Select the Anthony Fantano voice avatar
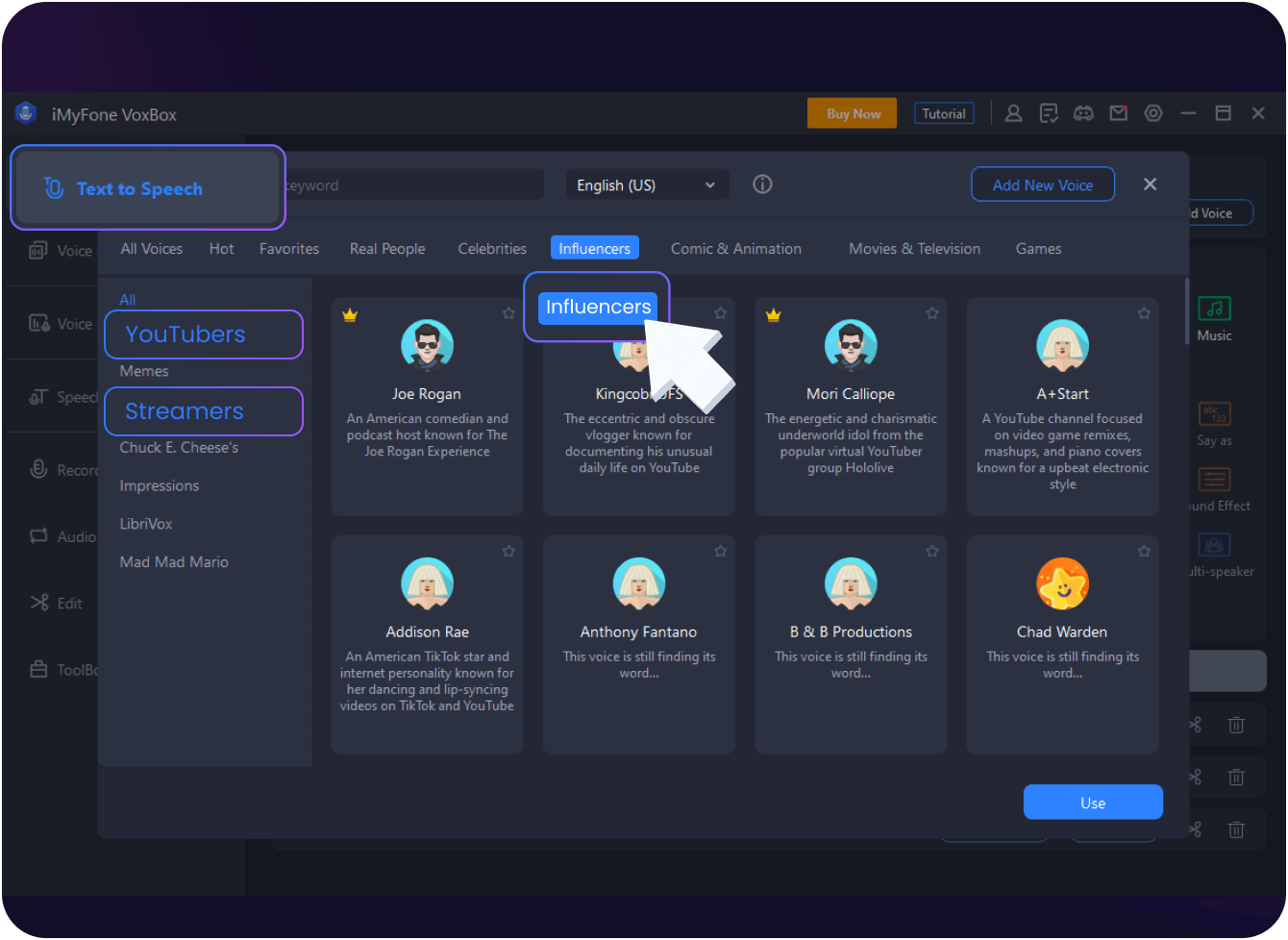The width and height of the screenshot is (1288, 940). pyautogui.click(x=639, y=583)
